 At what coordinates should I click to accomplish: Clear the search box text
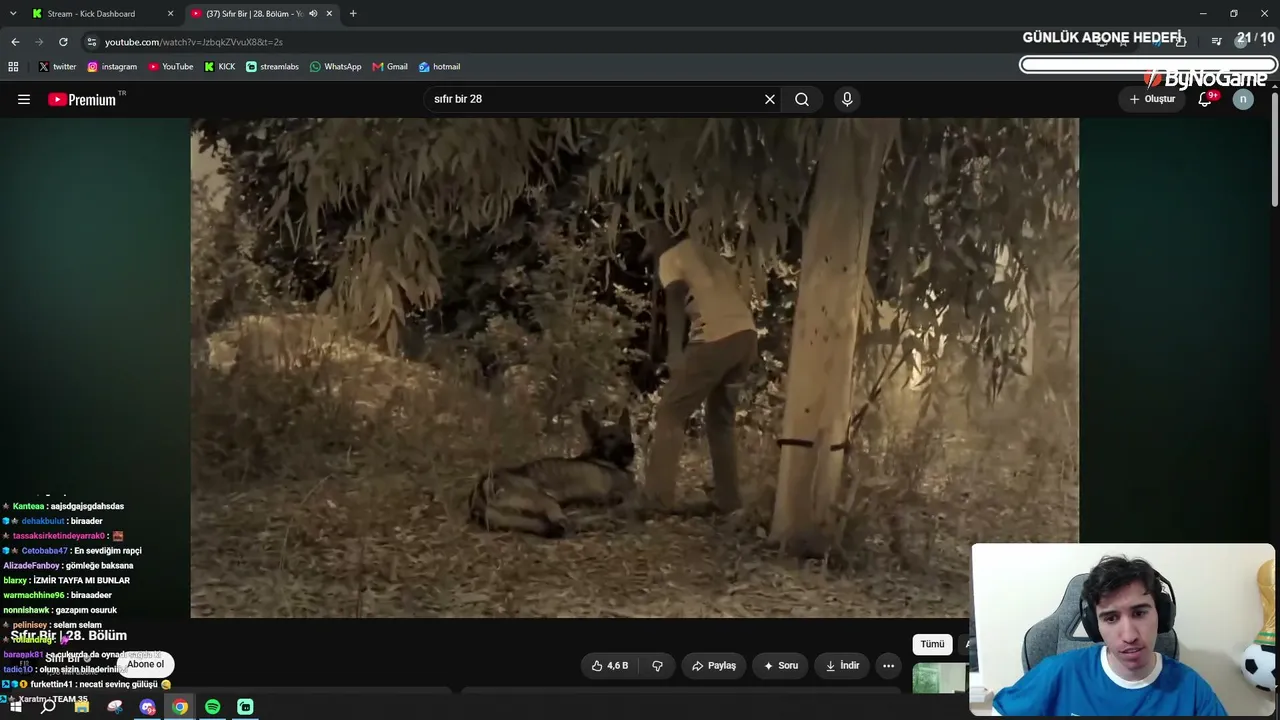click(x=770, y=99)
